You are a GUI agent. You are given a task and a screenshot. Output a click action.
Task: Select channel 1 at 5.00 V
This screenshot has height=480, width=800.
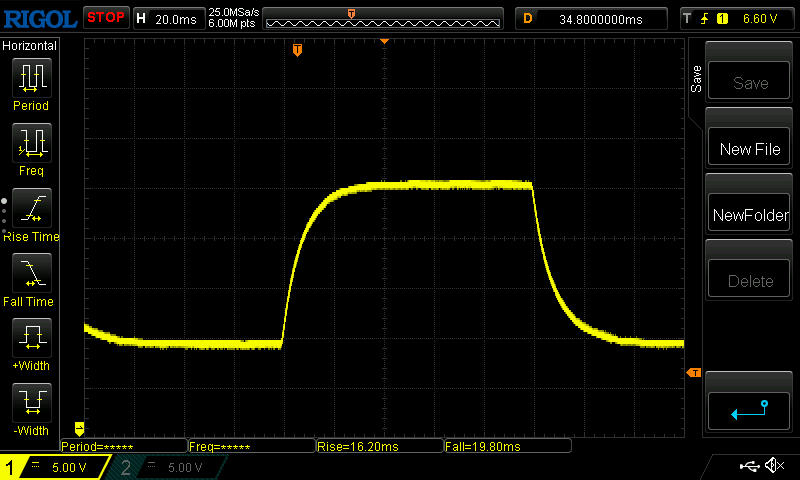(x=55, y=467)
